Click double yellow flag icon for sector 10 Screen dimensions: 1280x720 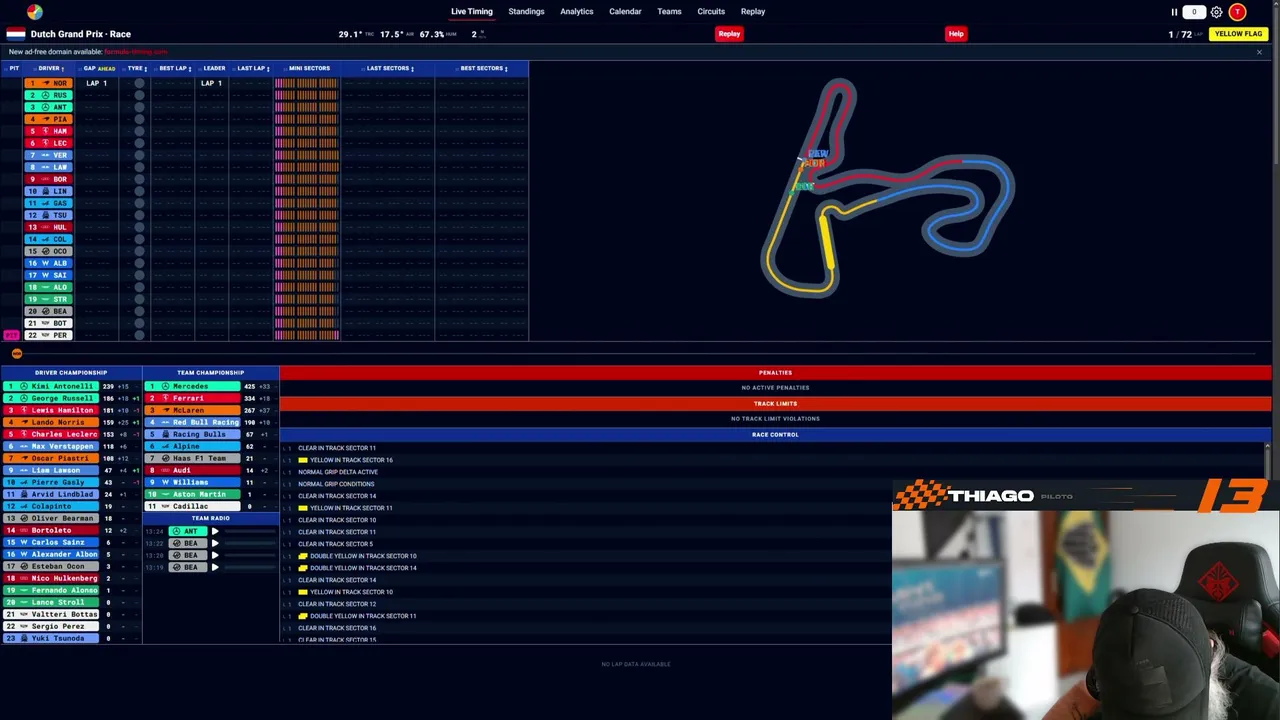pyautogui.click(x=303, y=556)
